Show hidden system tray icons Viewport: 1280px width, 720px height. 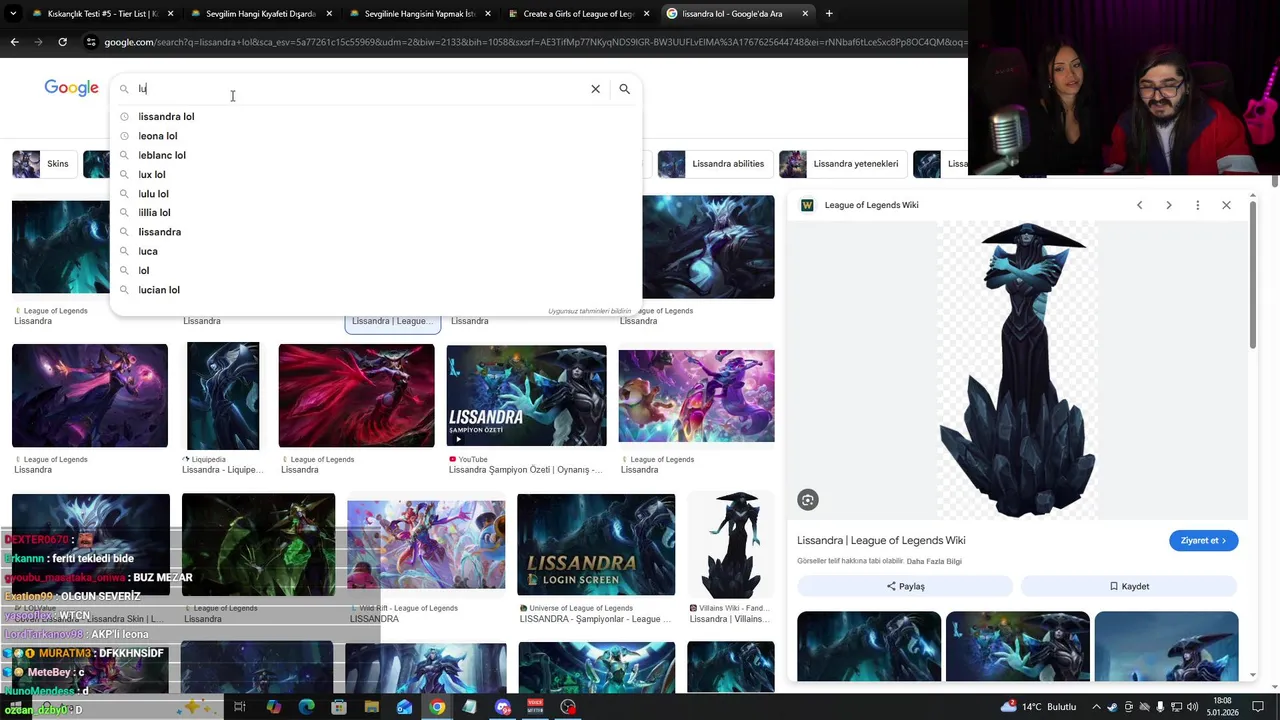pyautogui.click(x=1096, y=707)
